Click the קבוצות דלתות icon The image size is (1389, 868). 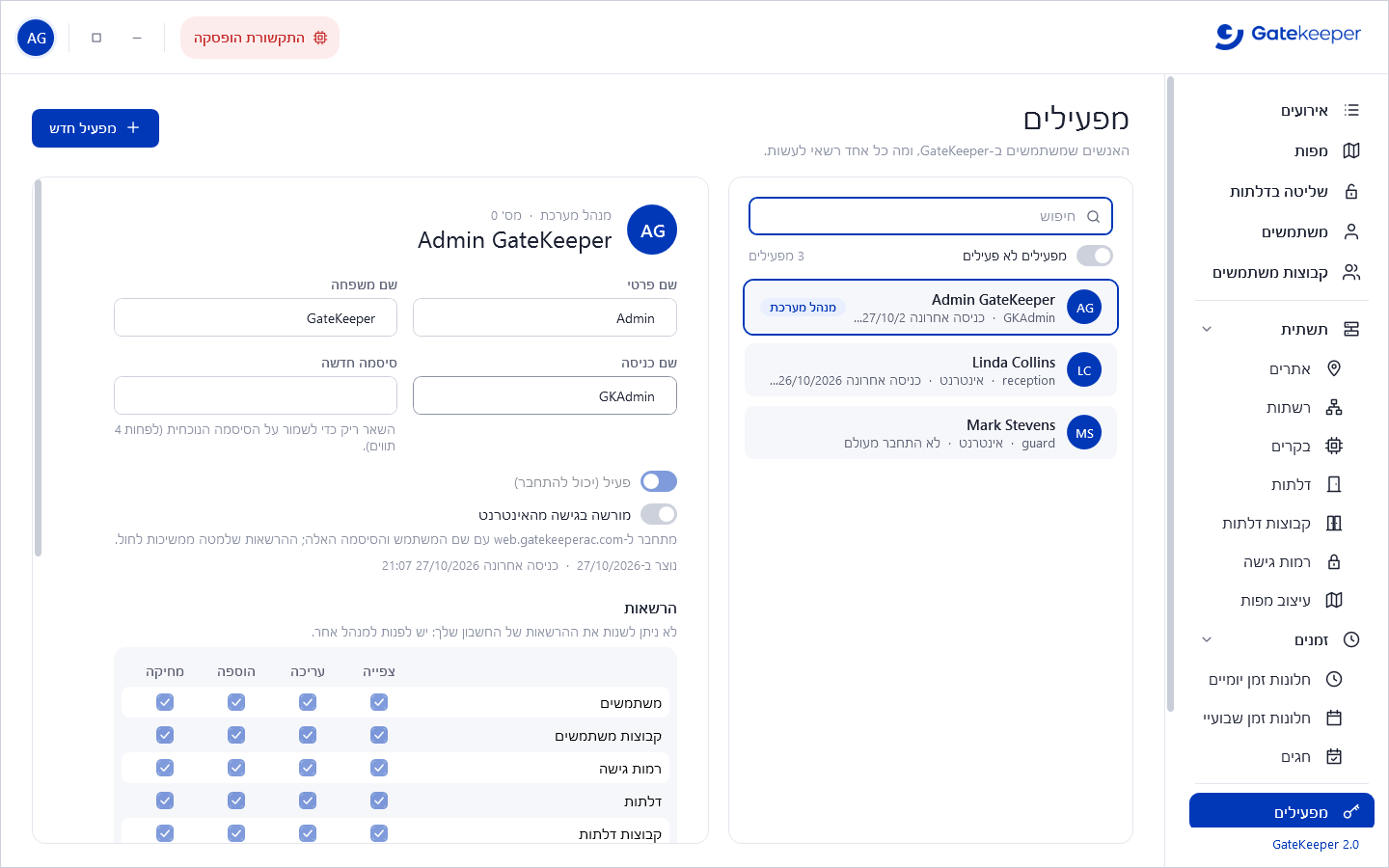pyautogui.click(x=1334, y=523)
